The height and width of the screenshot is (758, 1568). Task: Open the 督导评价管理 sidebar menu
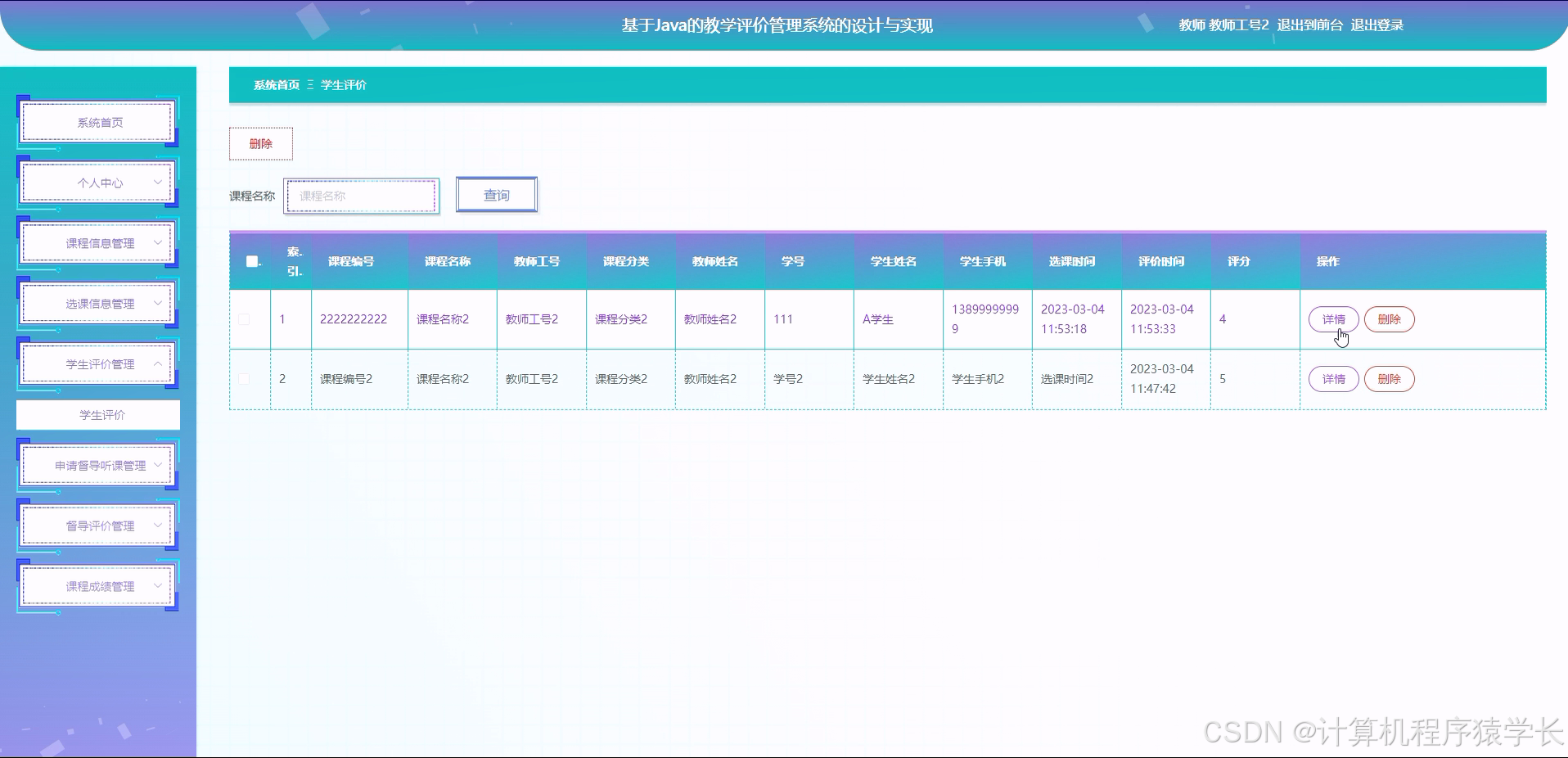97,526
